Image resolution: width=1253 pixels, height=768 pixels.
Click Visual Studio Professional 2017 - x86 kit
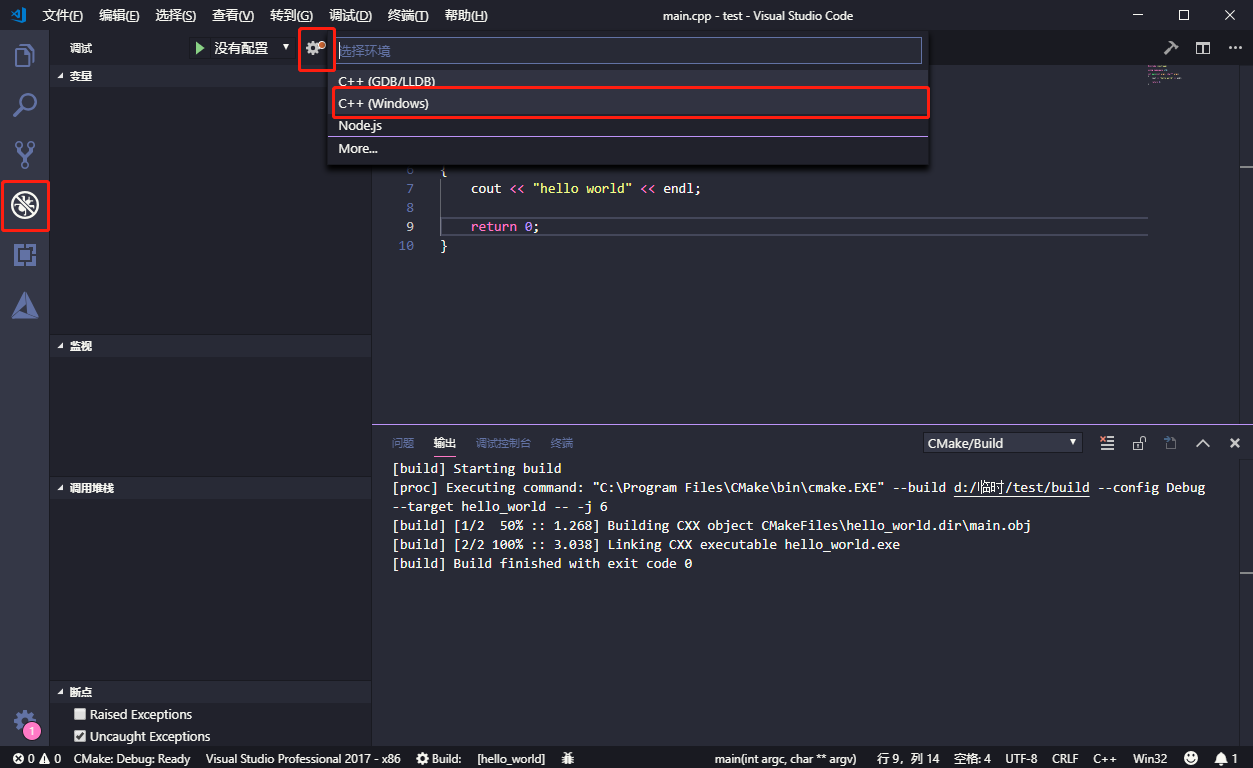click(303, 759)
